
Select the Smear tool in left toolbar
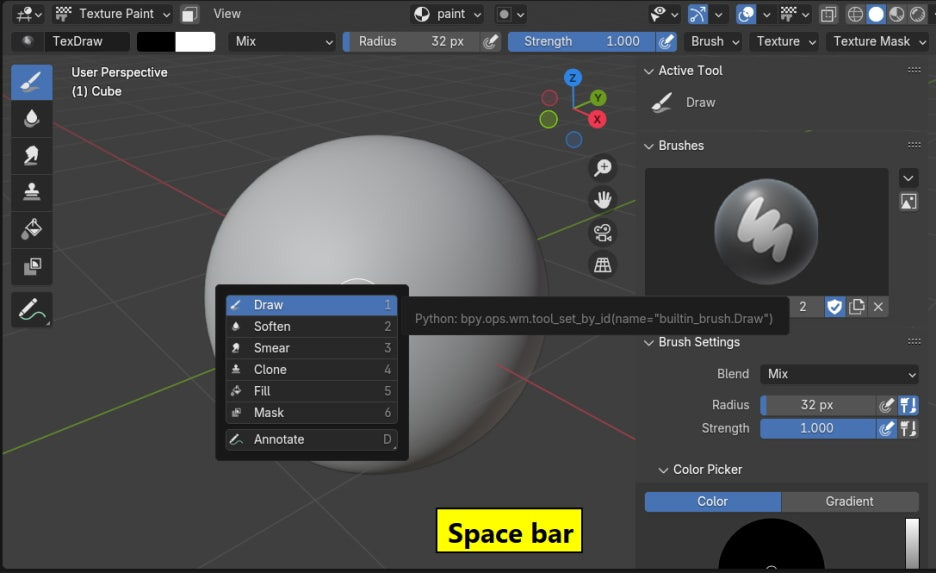(32, 155)
